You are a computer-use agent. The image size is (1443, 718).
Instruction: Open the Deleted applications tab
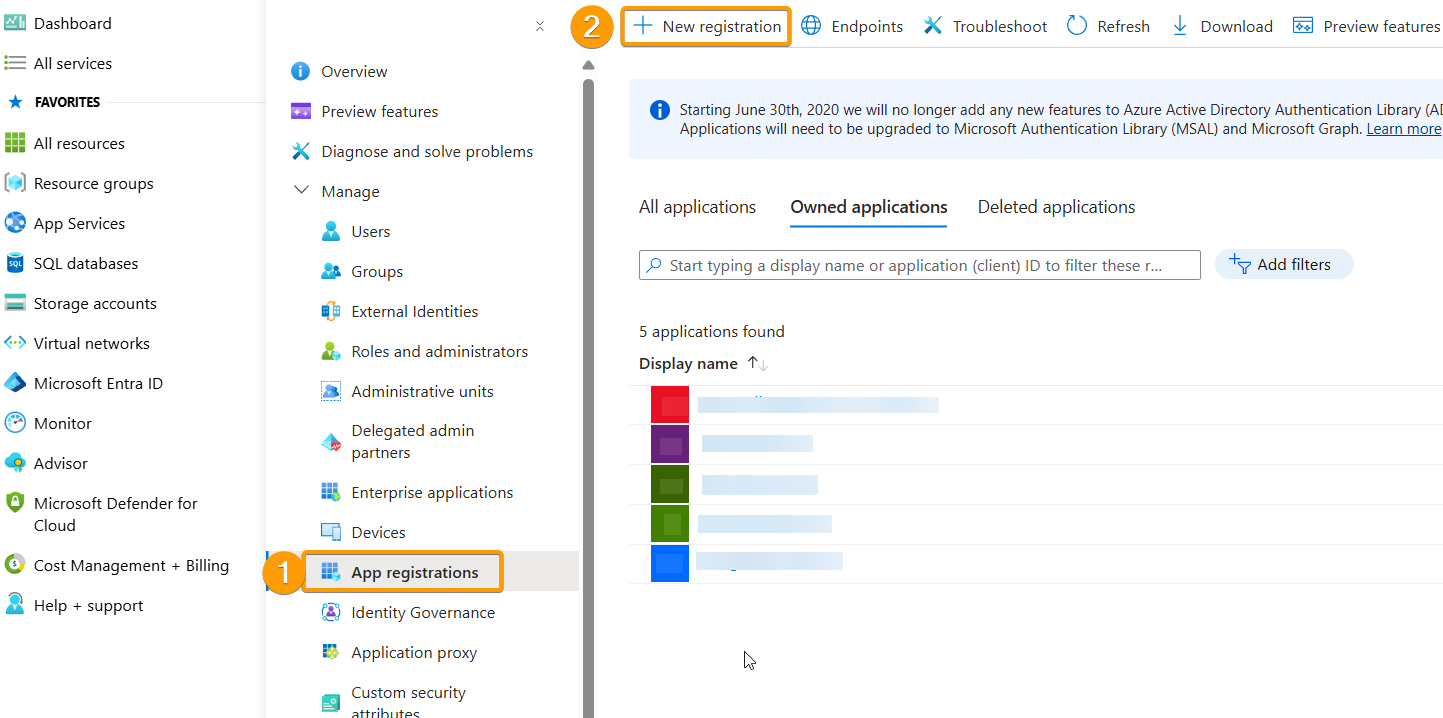click(x=1057, y=207)
